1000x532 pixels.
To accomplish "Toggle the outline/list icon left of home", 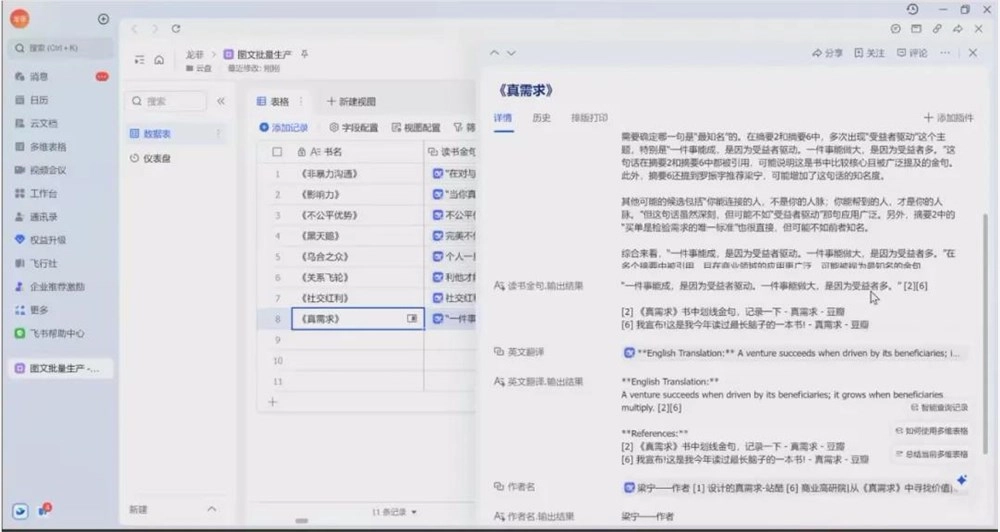I will click(140, 59).
